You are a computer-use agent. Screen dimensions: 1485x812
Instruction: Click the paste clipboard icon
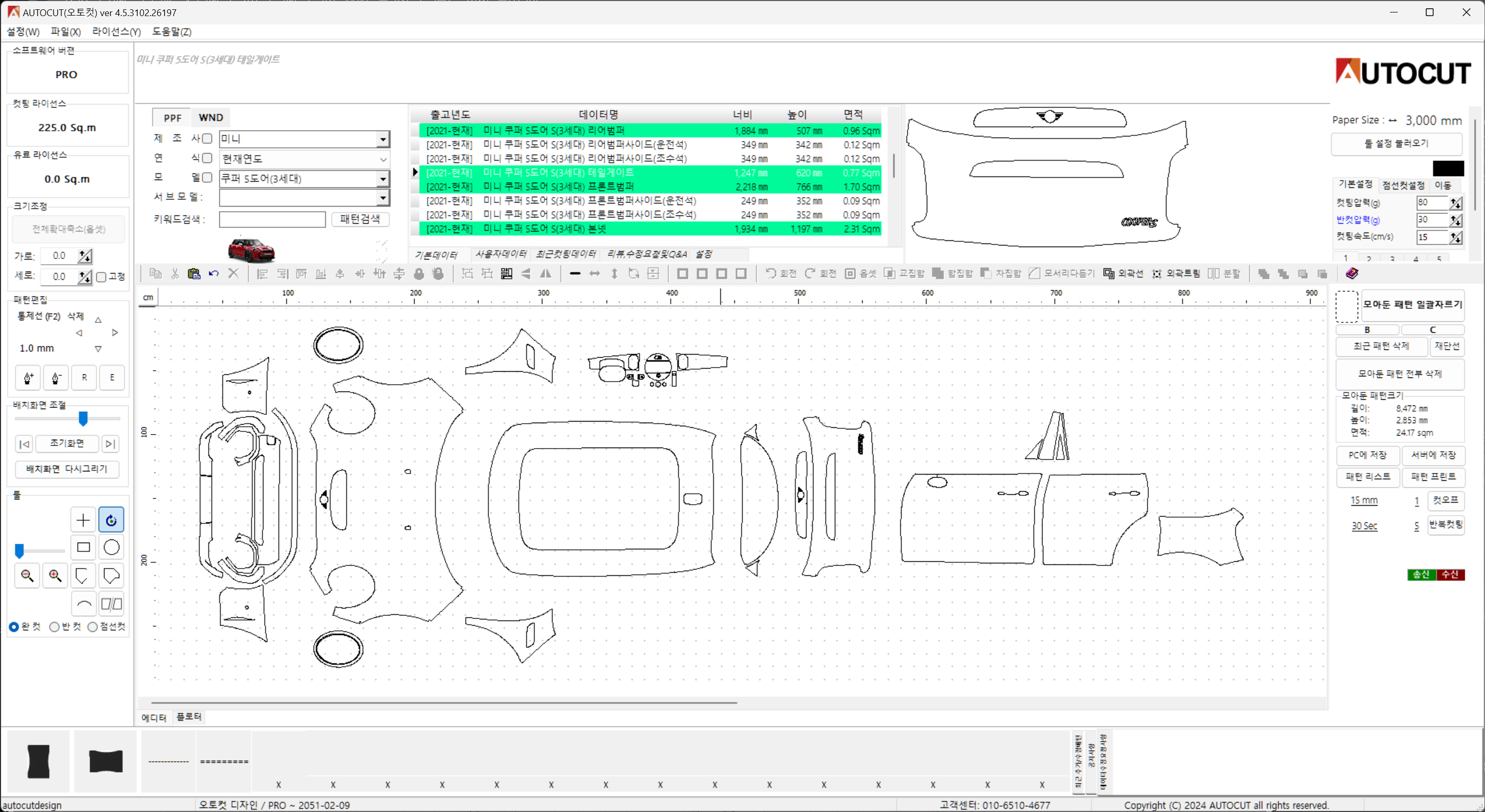tap(194, 274)
